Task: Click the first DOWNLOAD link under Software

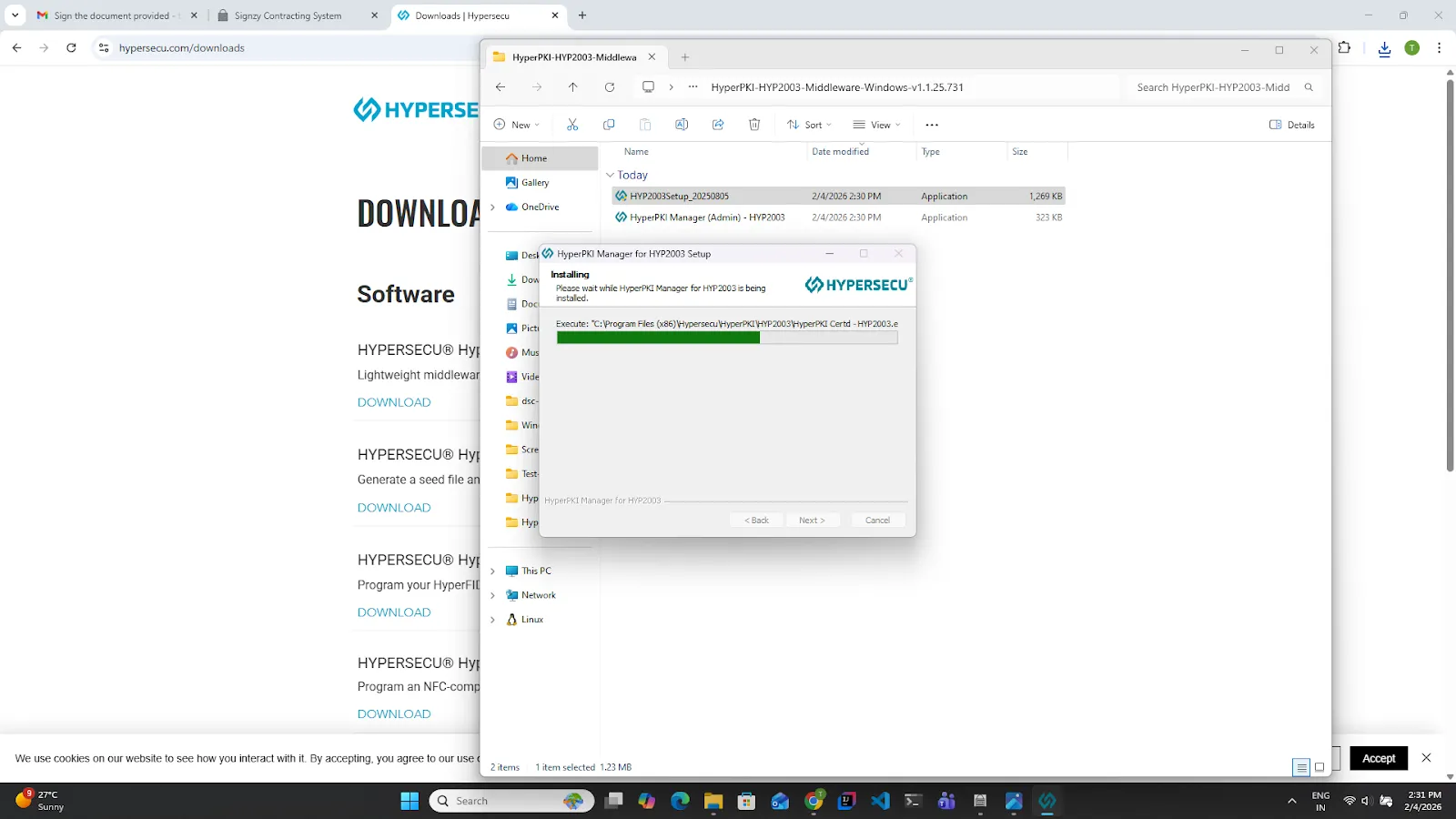Action: point(394,402)
